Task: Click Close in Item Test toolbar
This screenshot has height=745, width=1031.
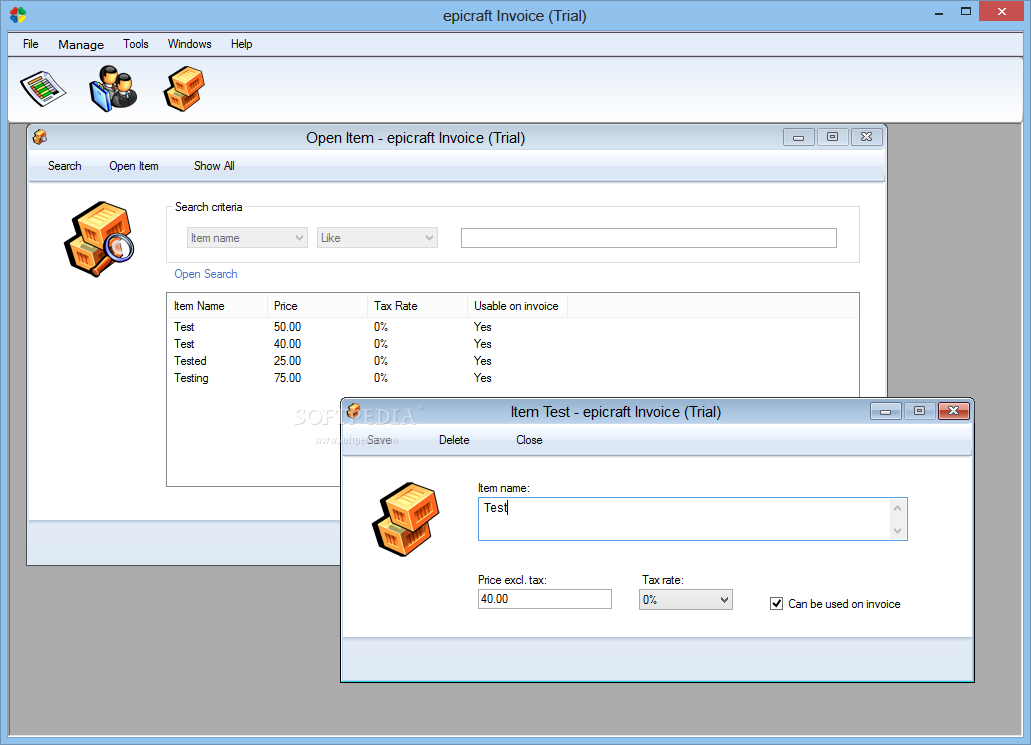Action: (x=529, y=440)
